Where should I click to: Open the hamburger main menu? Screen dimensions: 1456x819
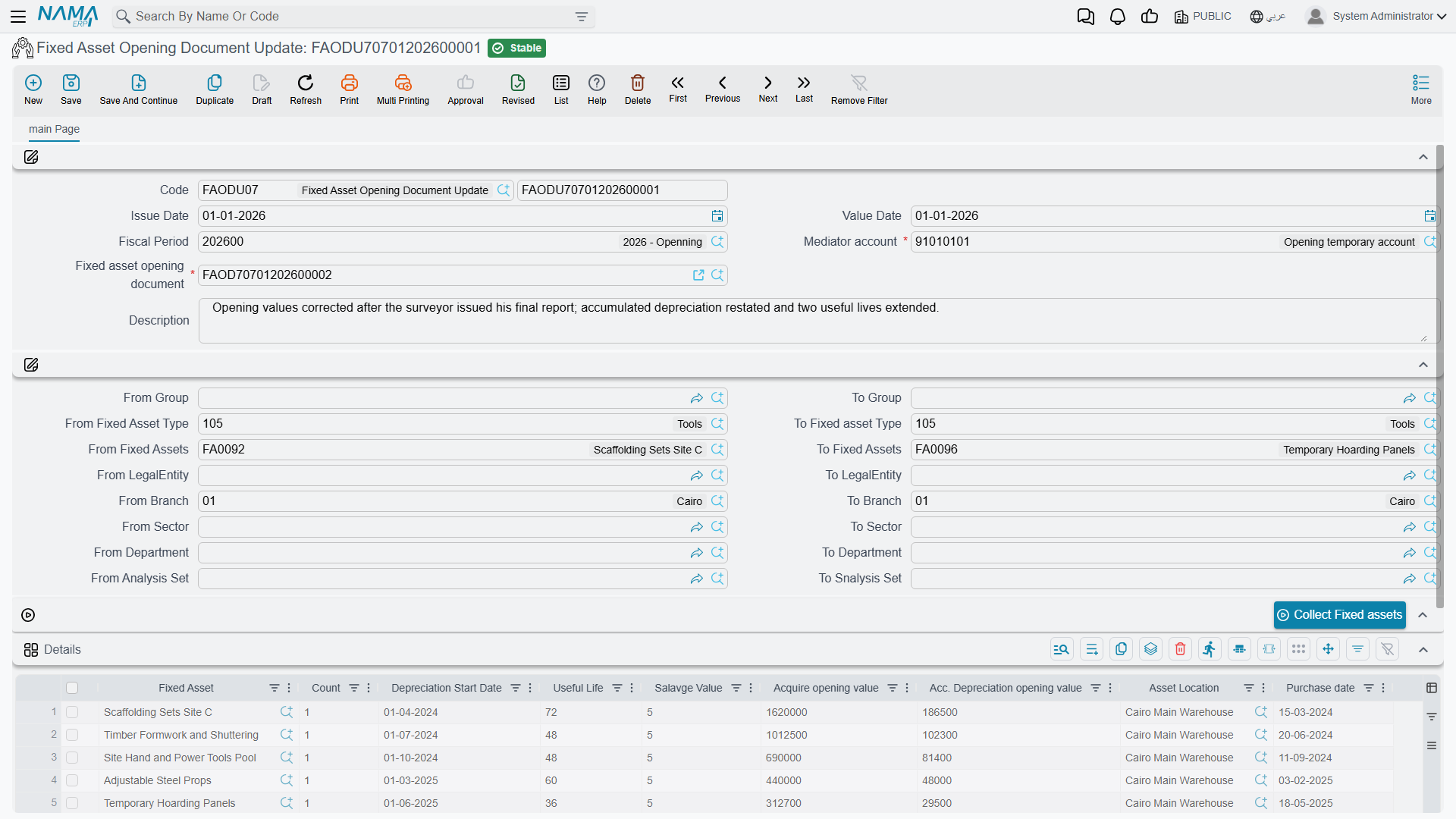[18, 17]
